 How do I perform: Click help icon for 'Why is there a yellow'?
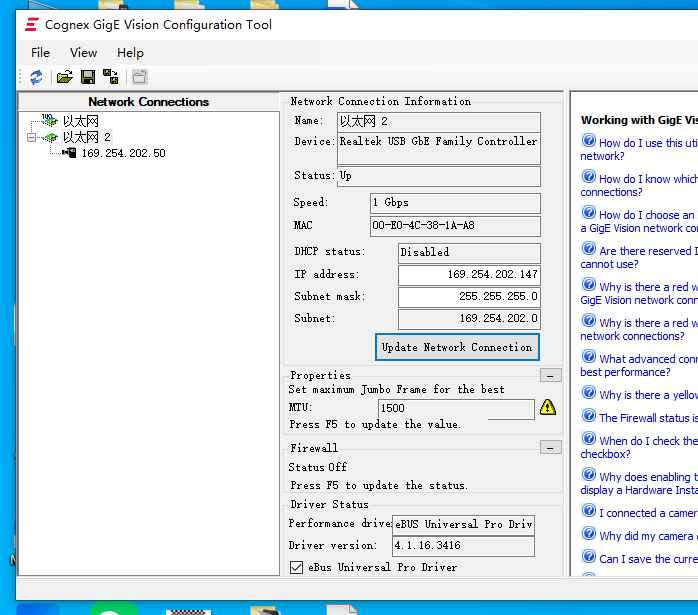point(588,392)
